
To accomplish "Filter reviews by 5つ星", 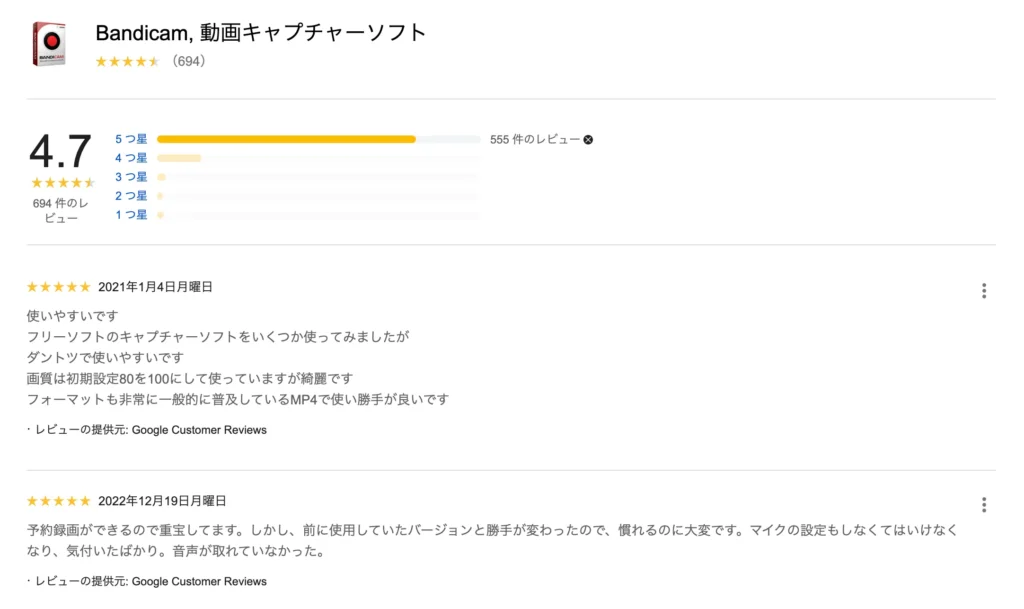I will [130, 139].
